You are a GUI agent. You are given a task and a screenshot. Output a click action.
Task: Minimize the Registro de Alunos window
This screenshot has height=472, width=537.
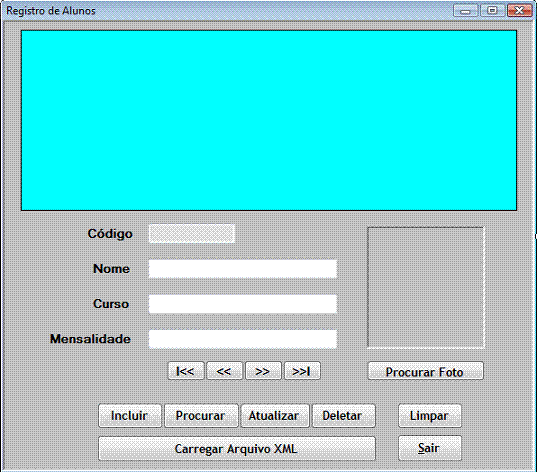coord(465,11)
